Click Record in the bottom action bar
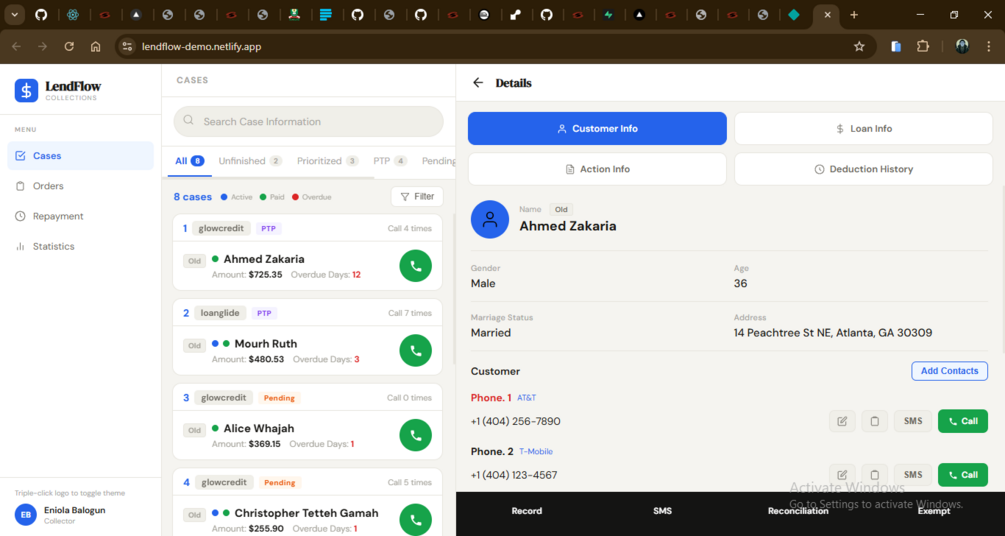Image resolution: width=1005 pixels, height=536 pixels. (527, 511)
